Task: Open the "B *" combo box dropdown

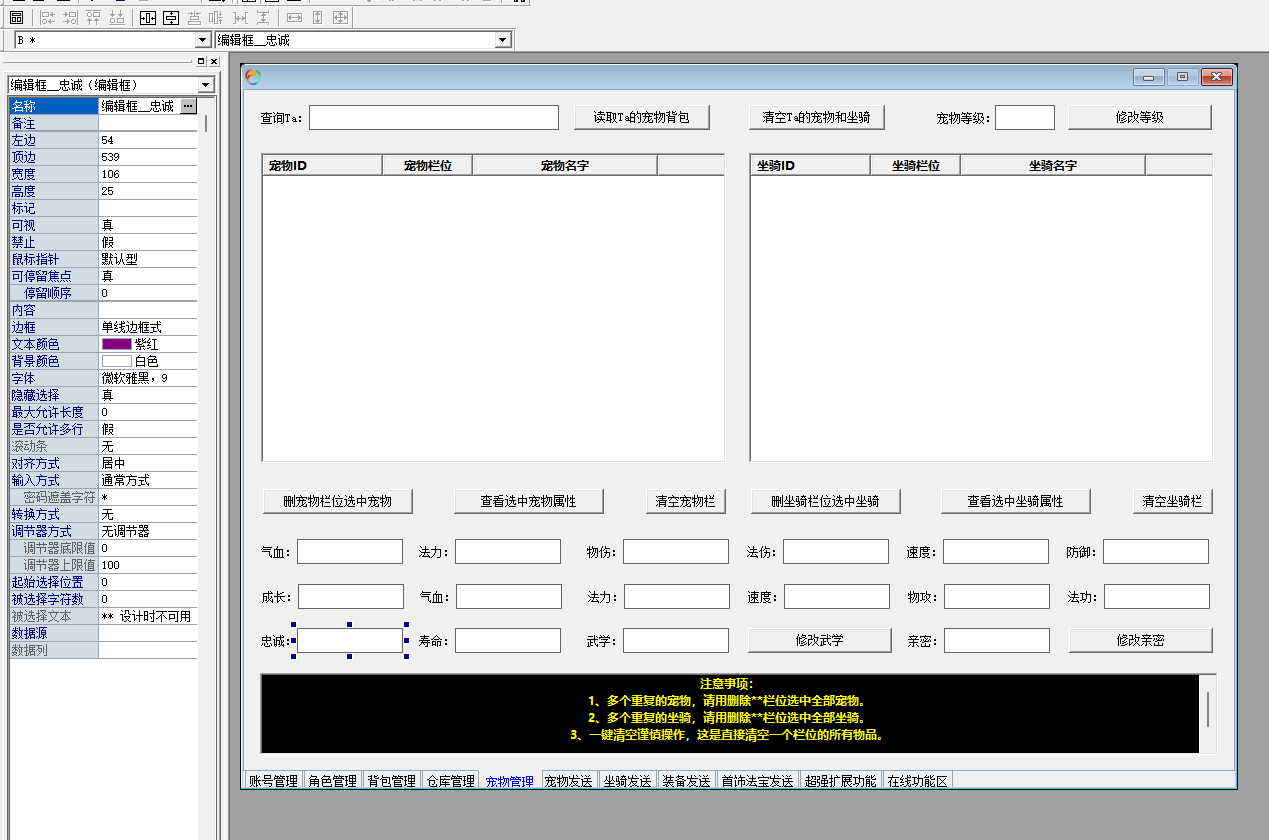Action: pyautogui.click(x=202, y=40)
